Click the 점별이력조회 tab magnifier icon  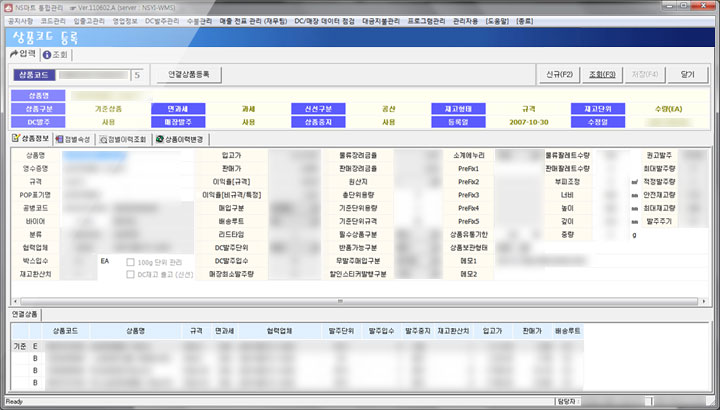coord(103,140)
